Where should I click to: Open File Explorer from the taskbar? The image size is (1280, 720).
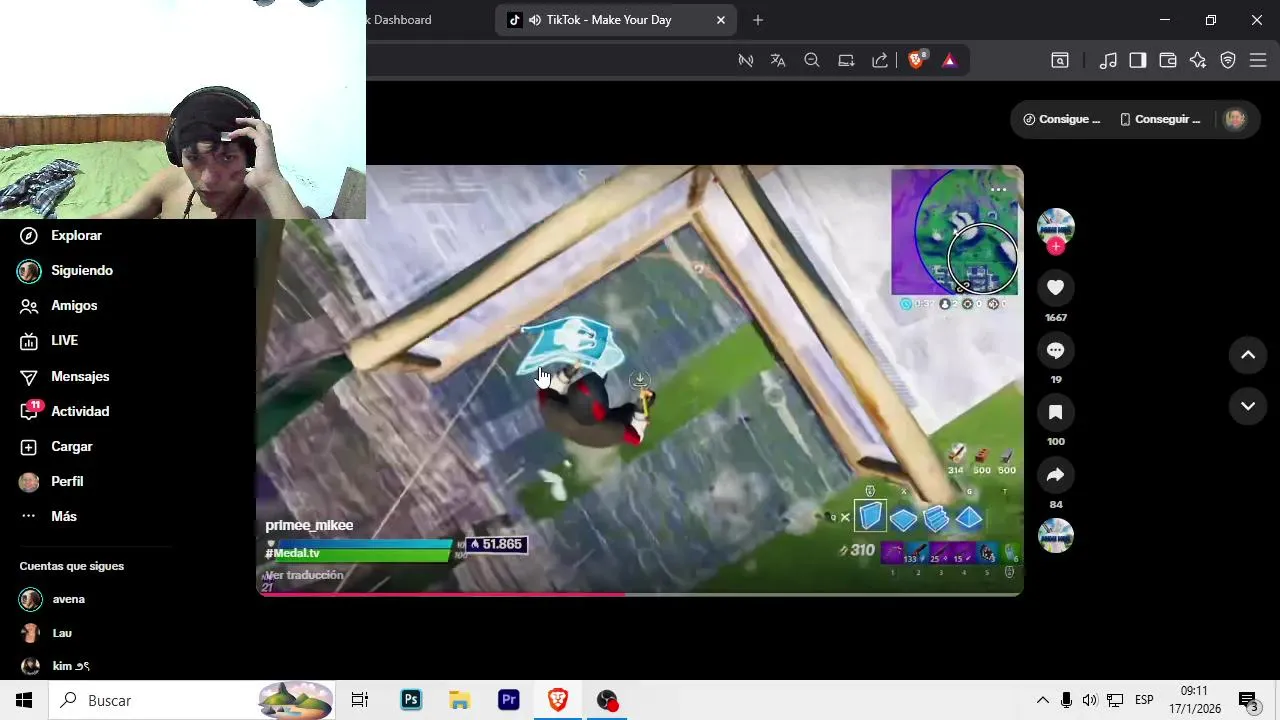[x=459, y=700]
